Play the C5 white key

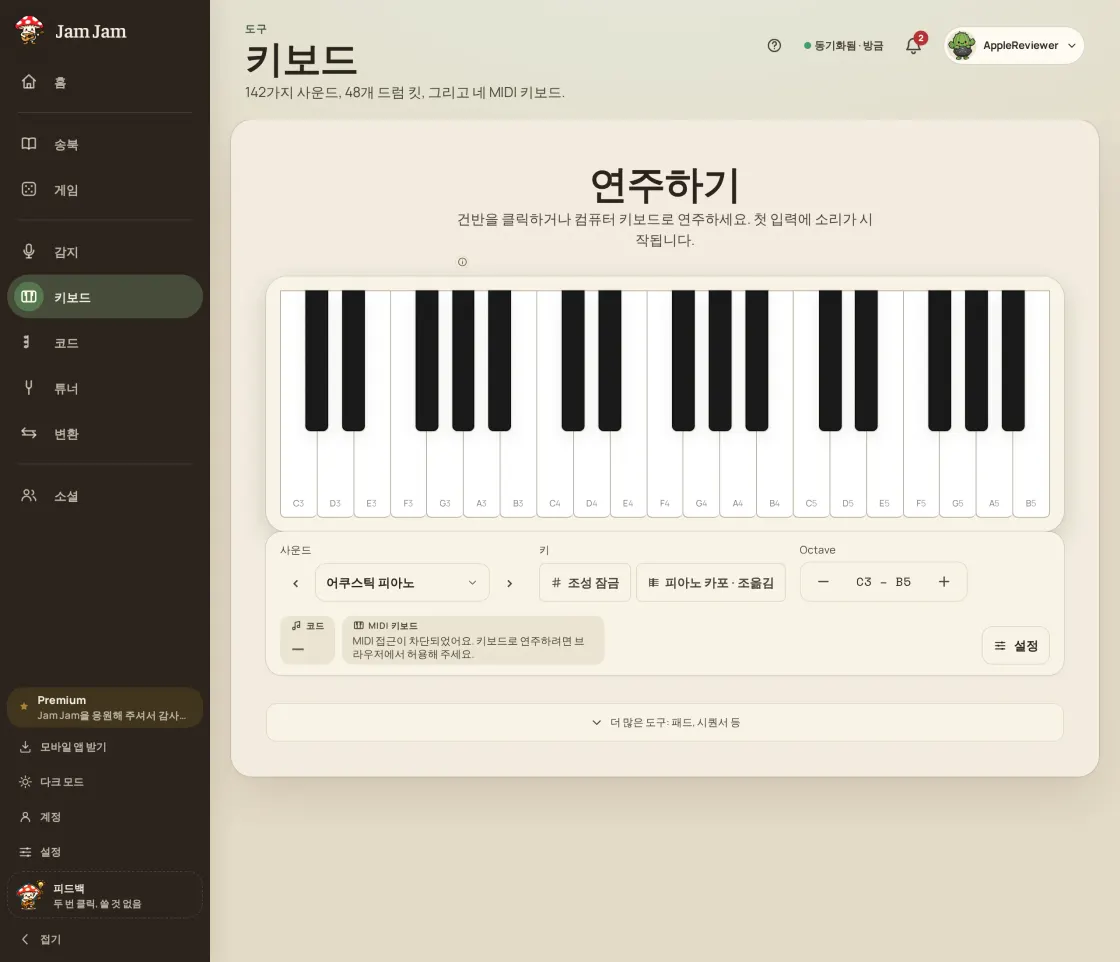[x=811, y=475]
